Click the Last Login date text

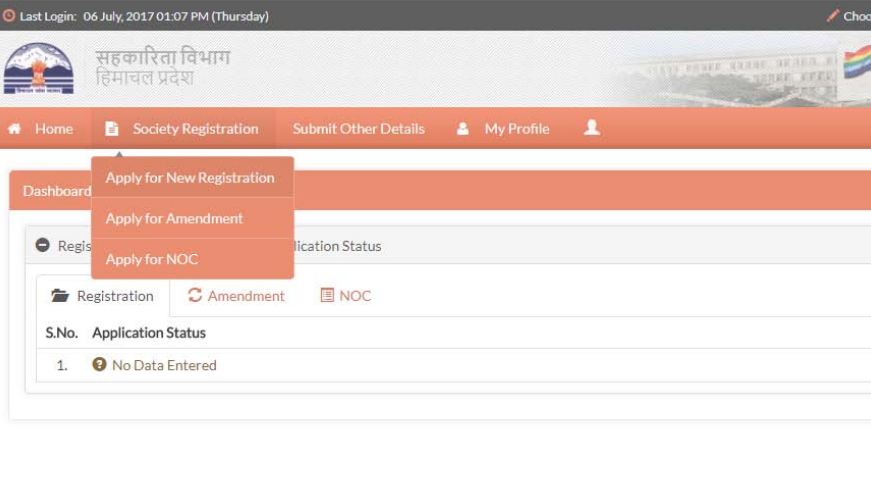point(176,16)
